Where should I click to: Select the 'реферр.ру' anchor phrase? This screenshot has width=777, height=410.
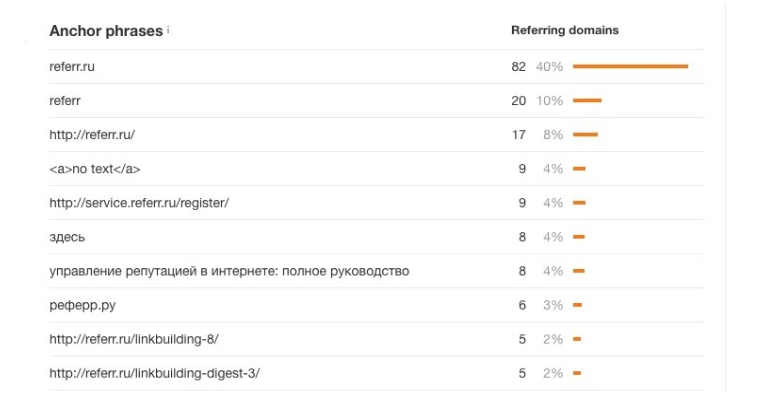click(77, 305)
